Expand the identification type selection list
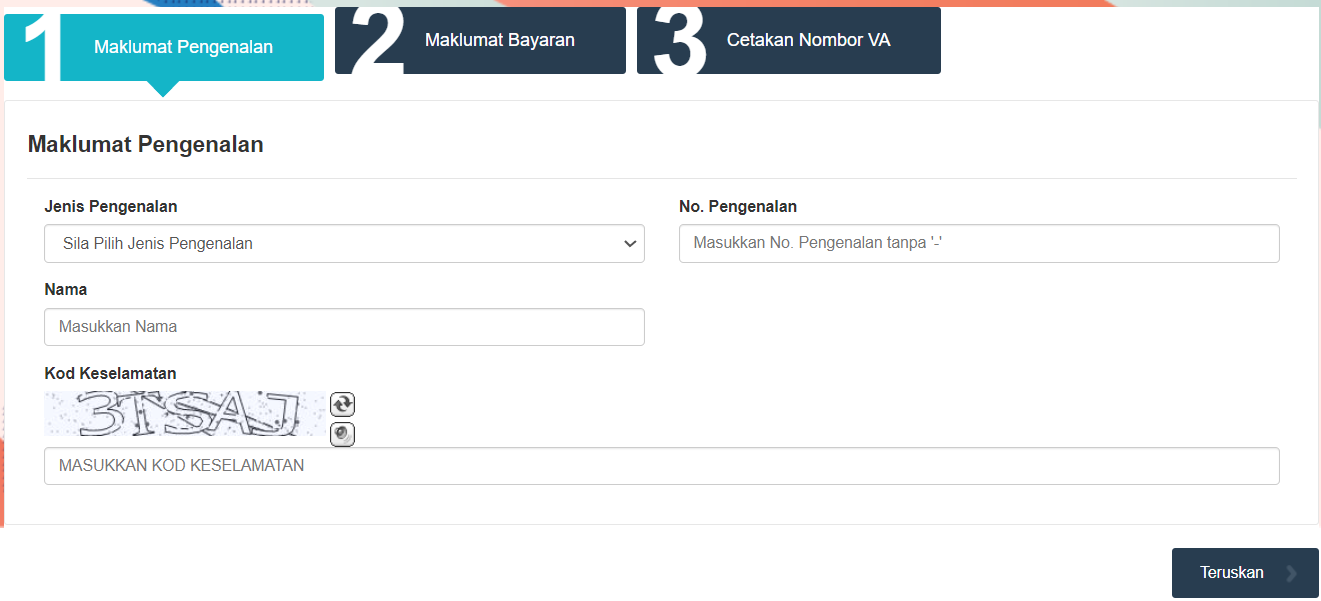Viewport: 1321px width, 601px height. pyautogui.click(x=344, y=243)
